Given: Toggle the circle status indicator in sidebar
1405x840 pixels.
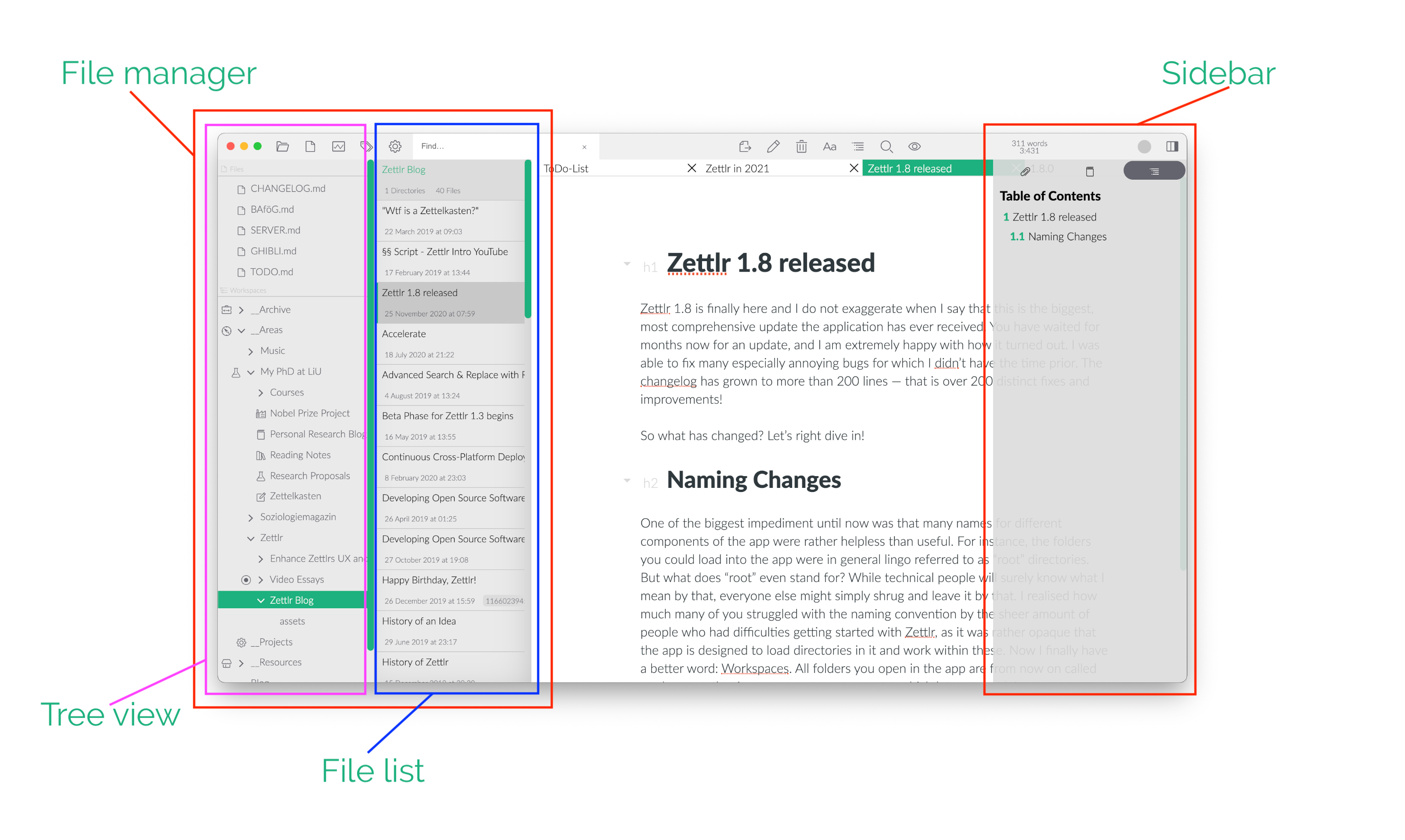Looking at the screenshot, I should (x=1143, y=146).
